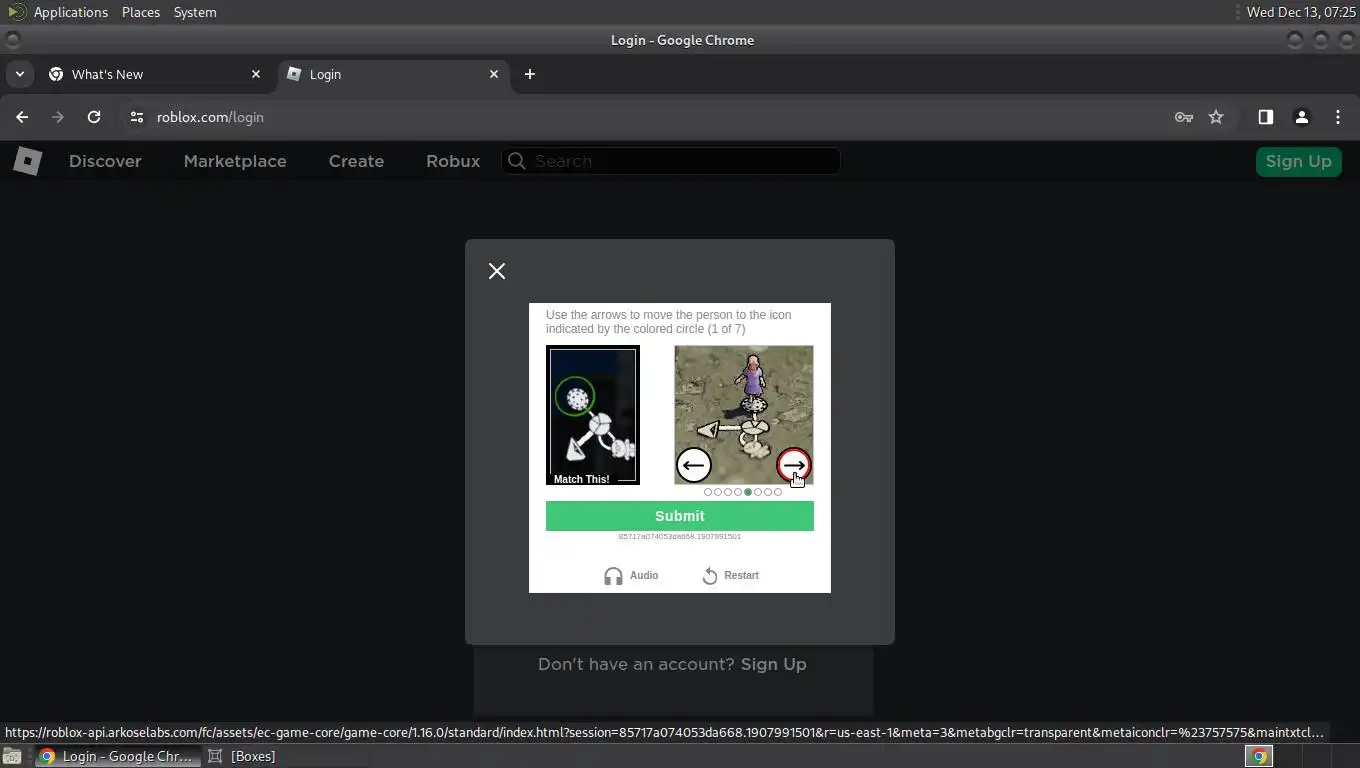View site information icon in the address bar

click(137, 117)
